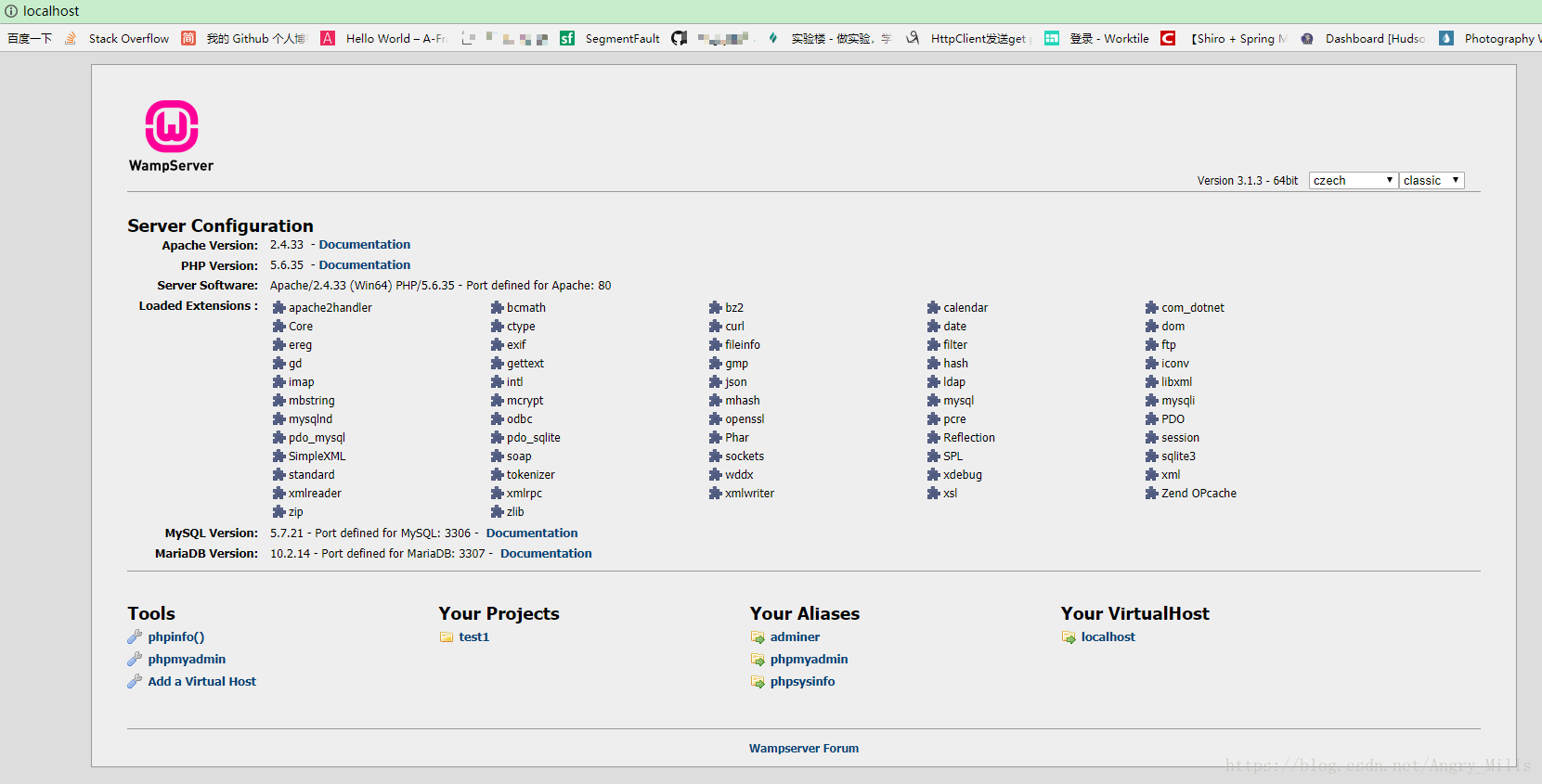Click folder icon beside adminer

click(758, 637)
